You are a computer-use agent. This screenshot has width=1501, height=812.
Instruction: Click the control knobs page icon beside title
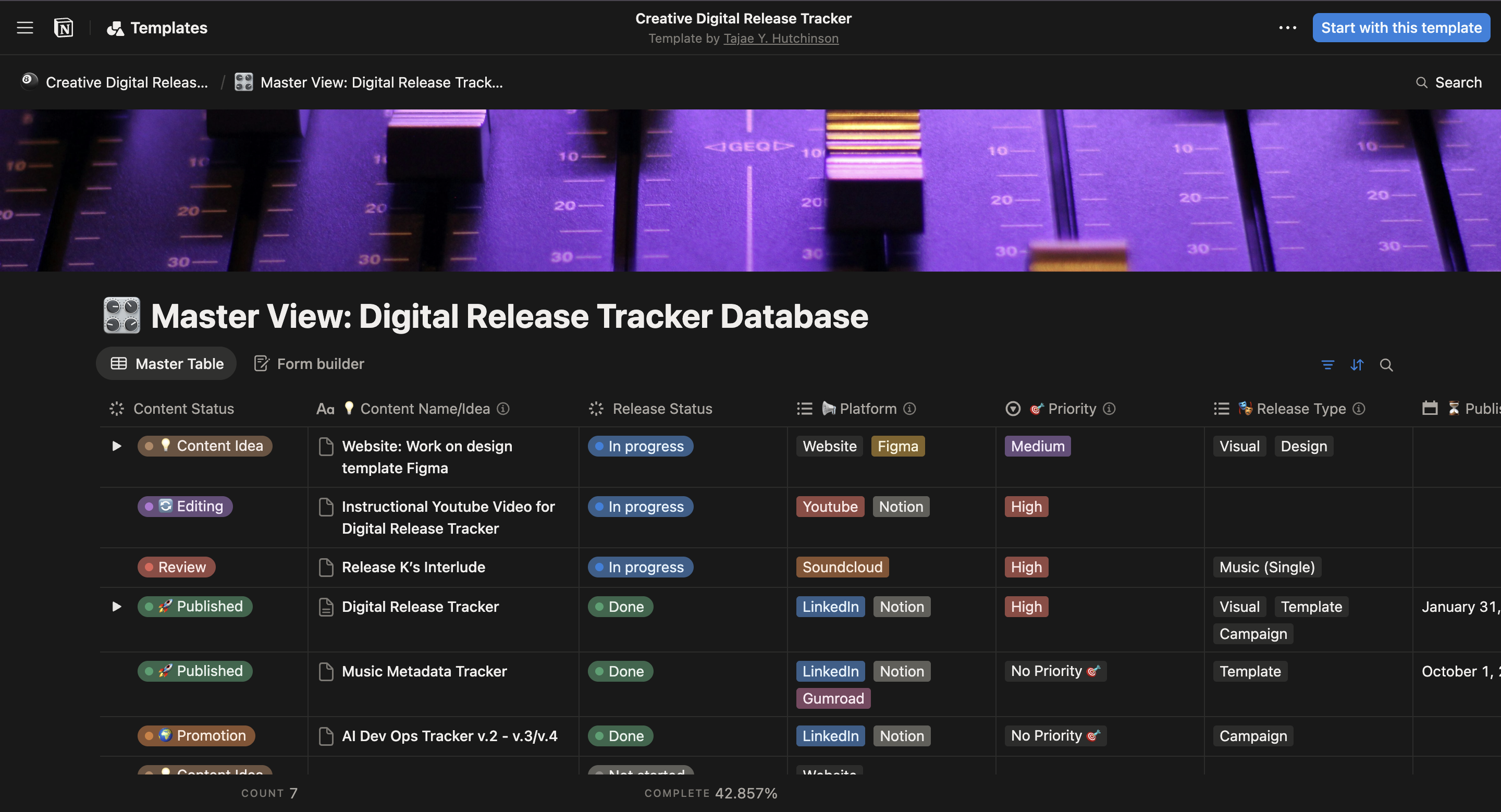(122, 316)
